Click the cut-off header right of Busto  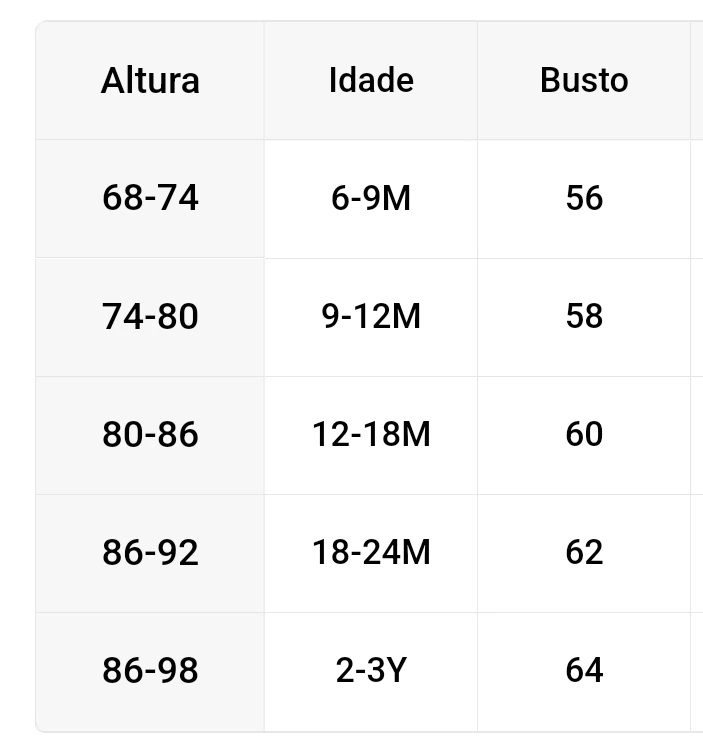point(697,80)
